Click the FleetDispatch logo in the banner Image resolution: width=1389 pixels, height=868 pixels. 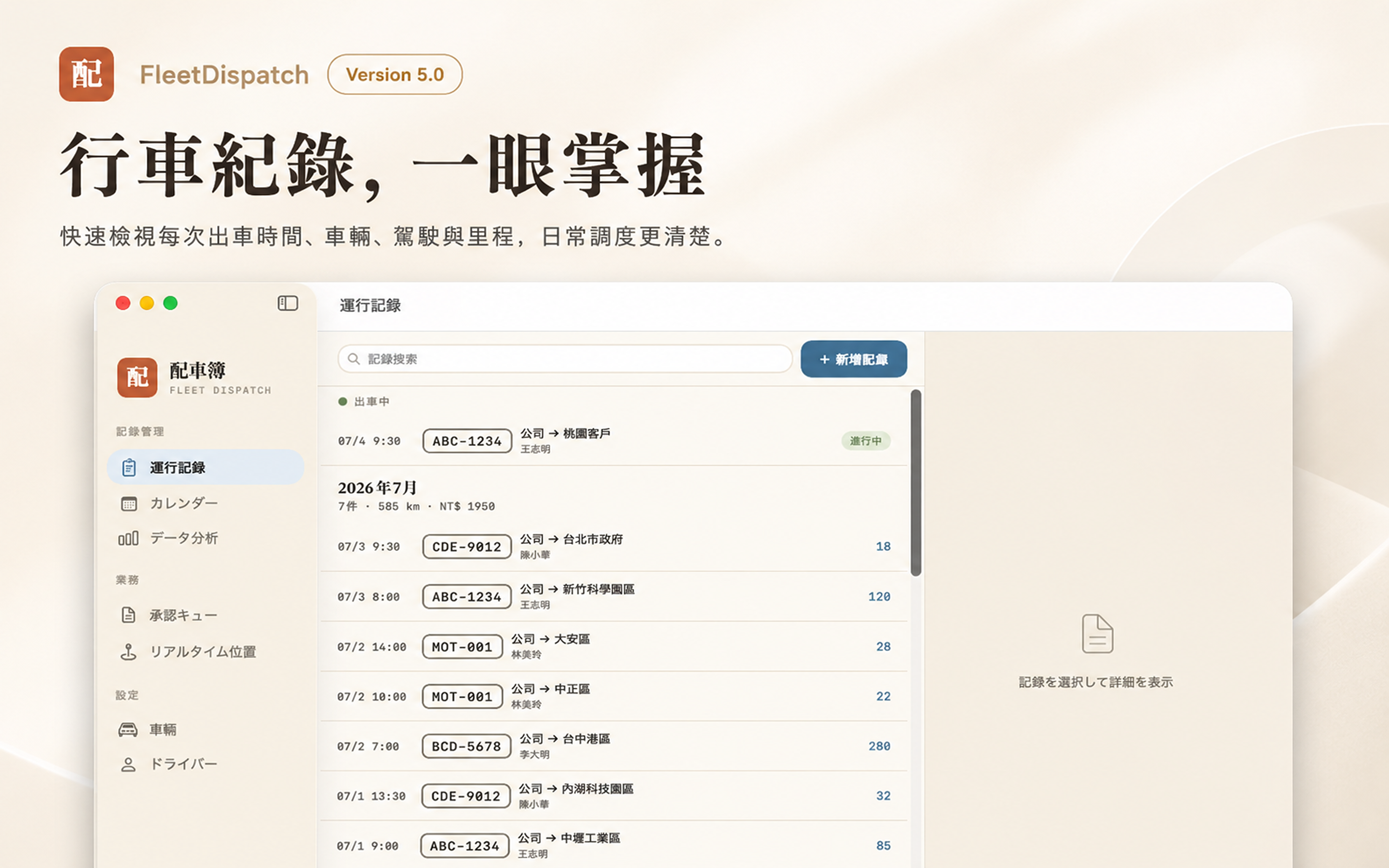[86, 74]
